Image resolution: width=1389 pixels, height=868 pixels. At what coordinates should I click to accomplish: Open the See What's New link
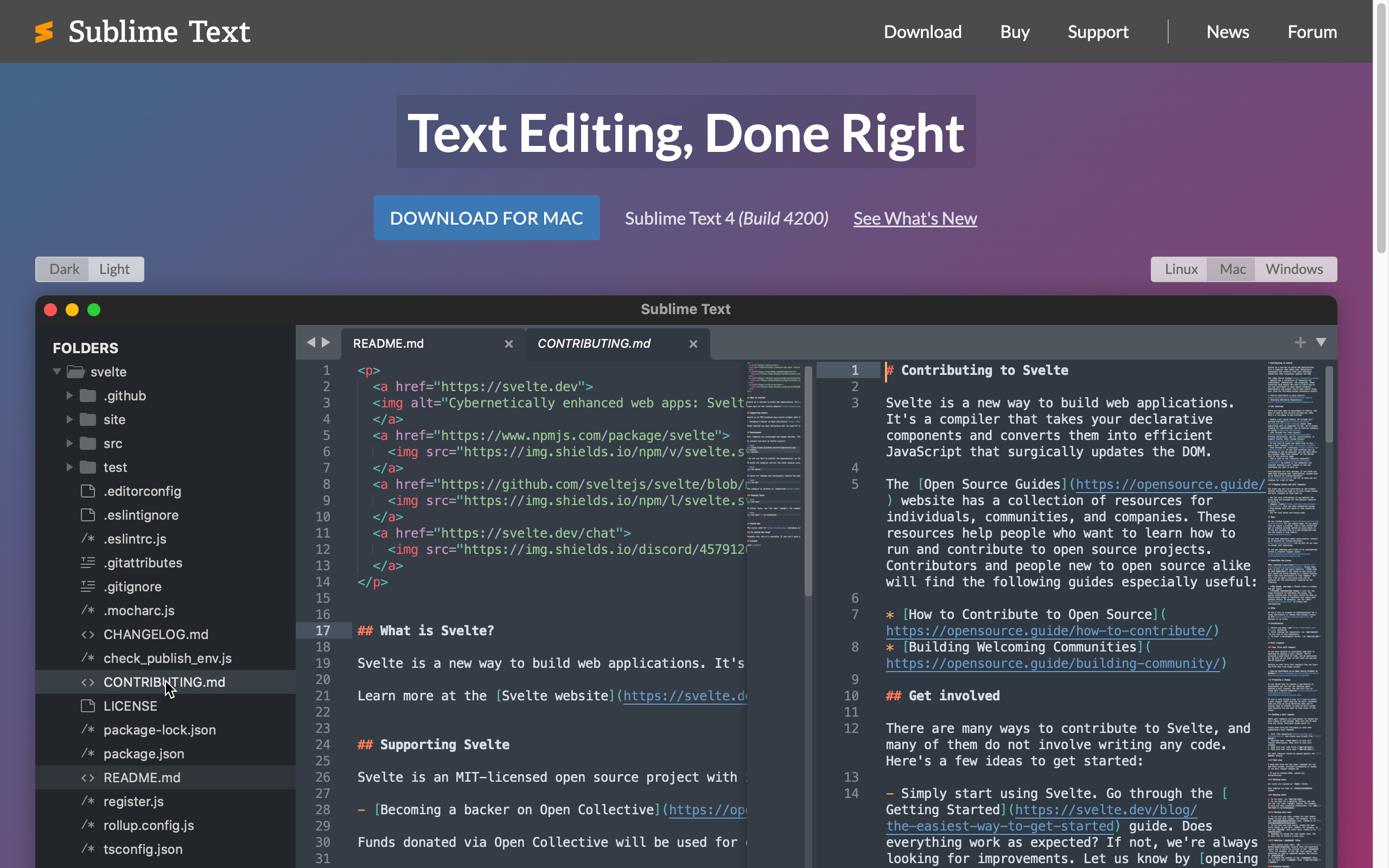click(x=915, y=219)
